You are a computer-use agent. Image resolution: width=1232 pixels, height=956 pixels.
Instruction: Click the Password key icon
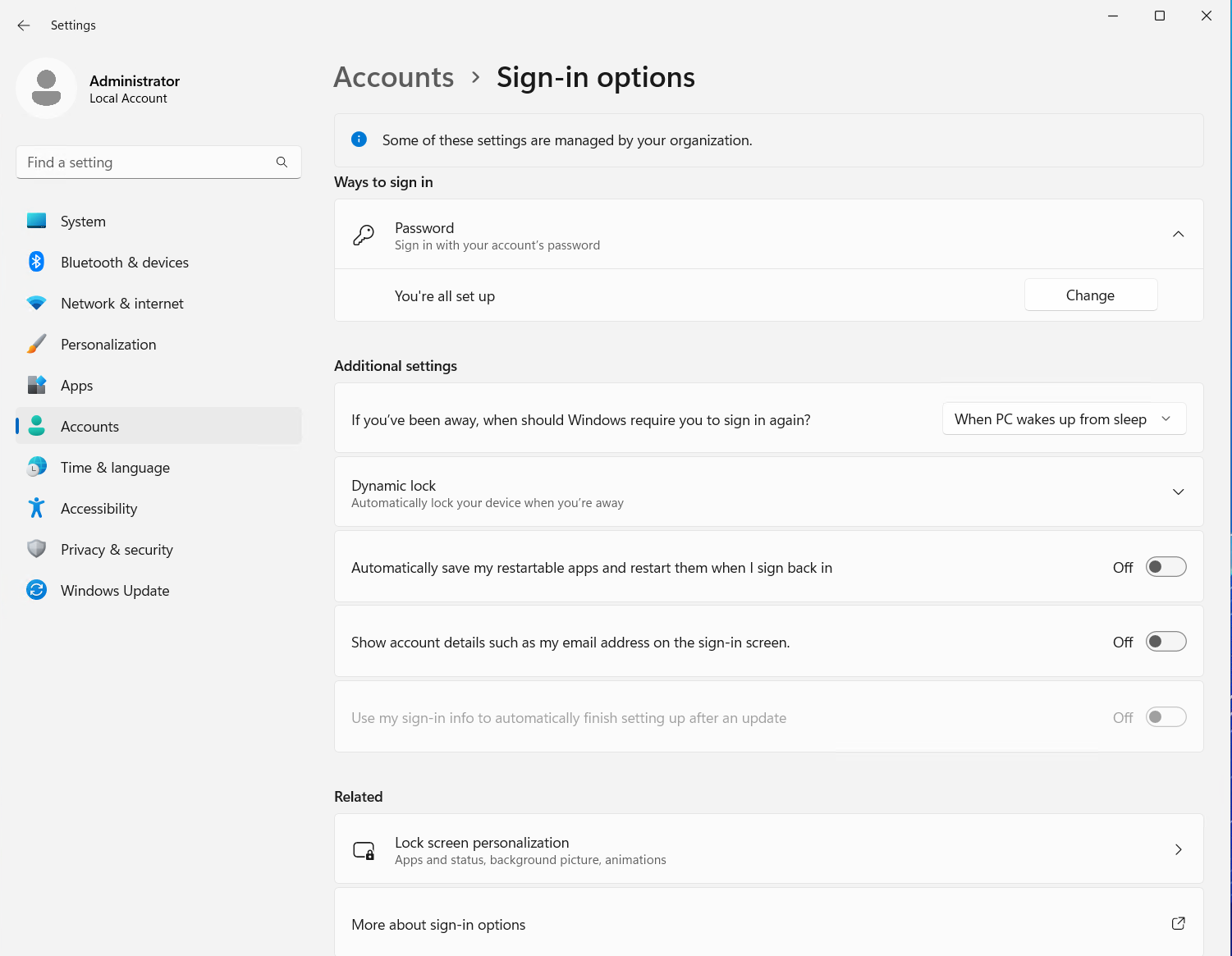364,236
